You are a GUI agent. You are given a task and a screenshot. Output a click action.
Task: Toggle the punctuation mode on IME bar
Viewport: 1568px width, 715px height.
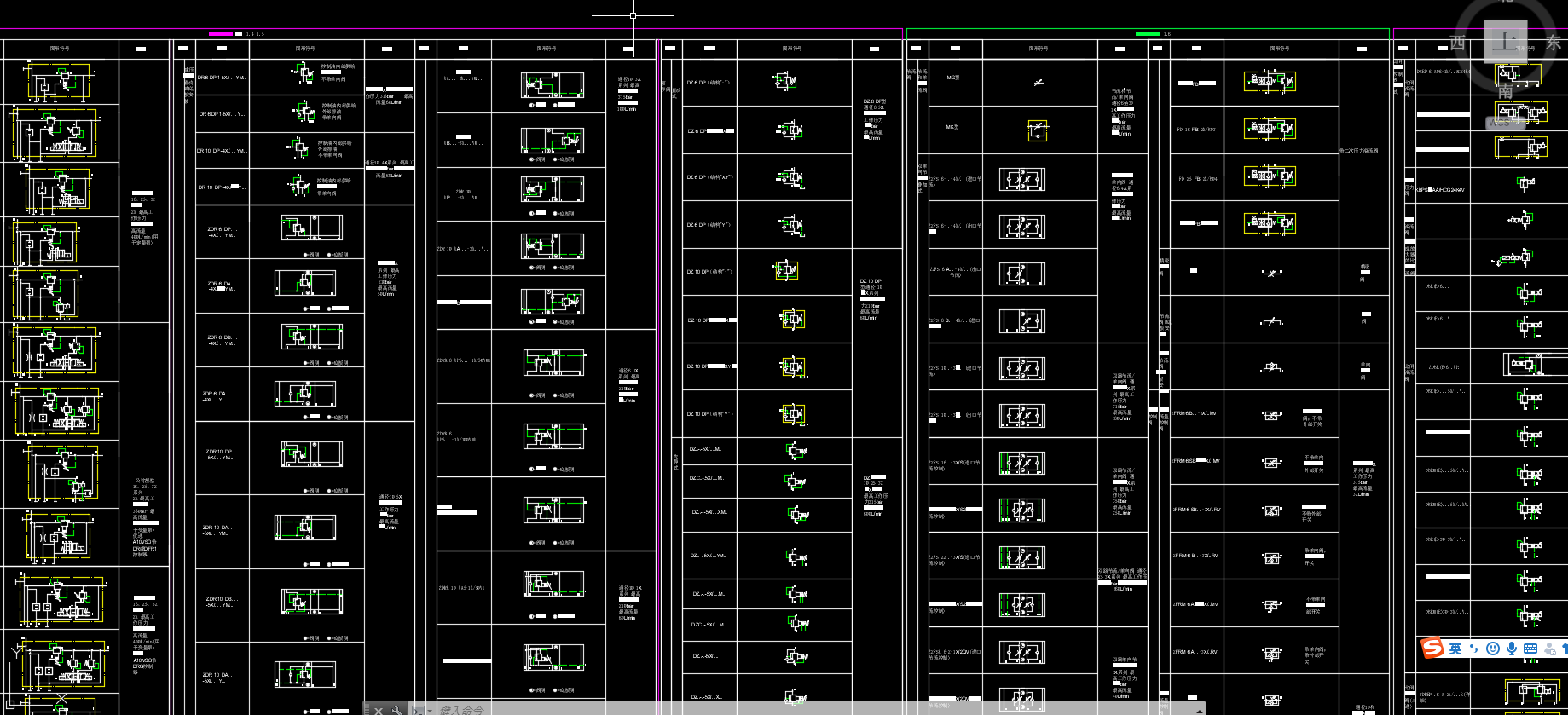tap(1474, 649)
